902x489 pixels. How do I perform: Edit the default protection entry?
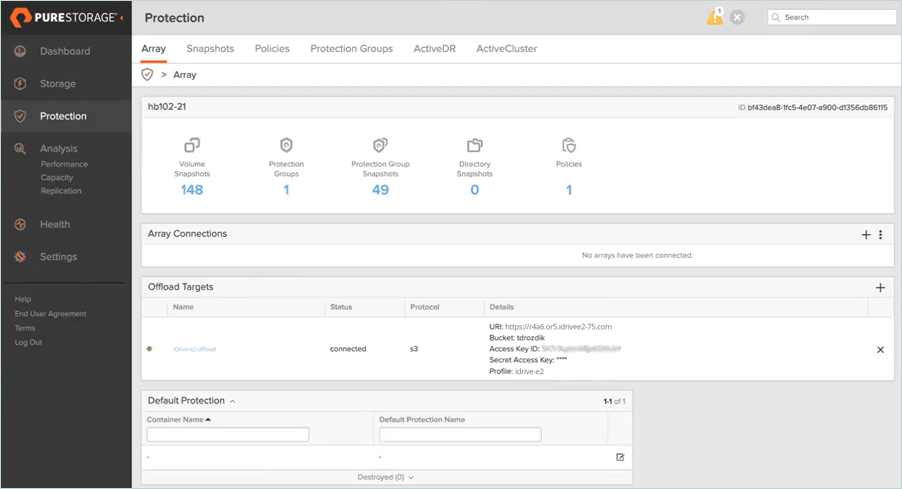tap(620, 457)
